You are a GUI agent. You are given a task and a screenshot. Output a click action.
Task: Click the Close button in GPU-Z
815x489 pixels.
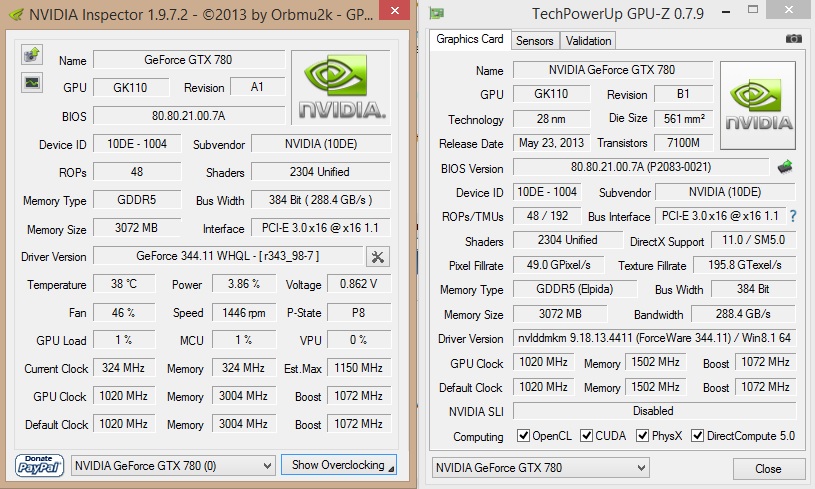point(768,469)
